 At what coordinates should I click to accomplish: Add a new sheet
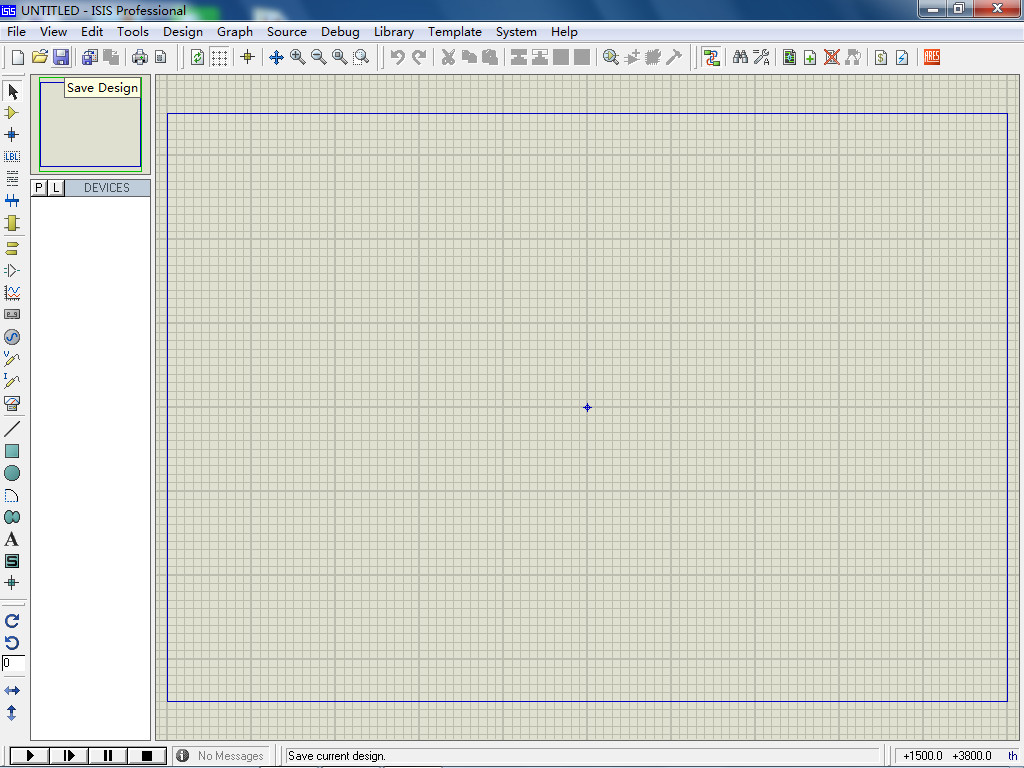(x=810, y=57)
